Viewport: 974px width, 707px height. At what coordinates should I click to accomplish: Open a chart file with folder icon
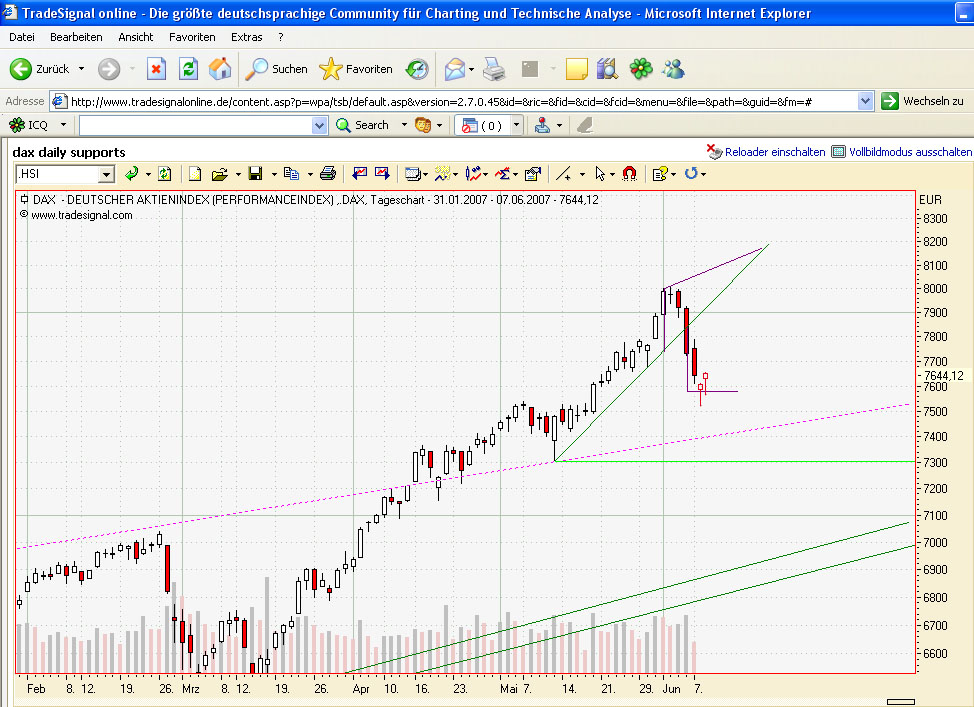[219, 174]
